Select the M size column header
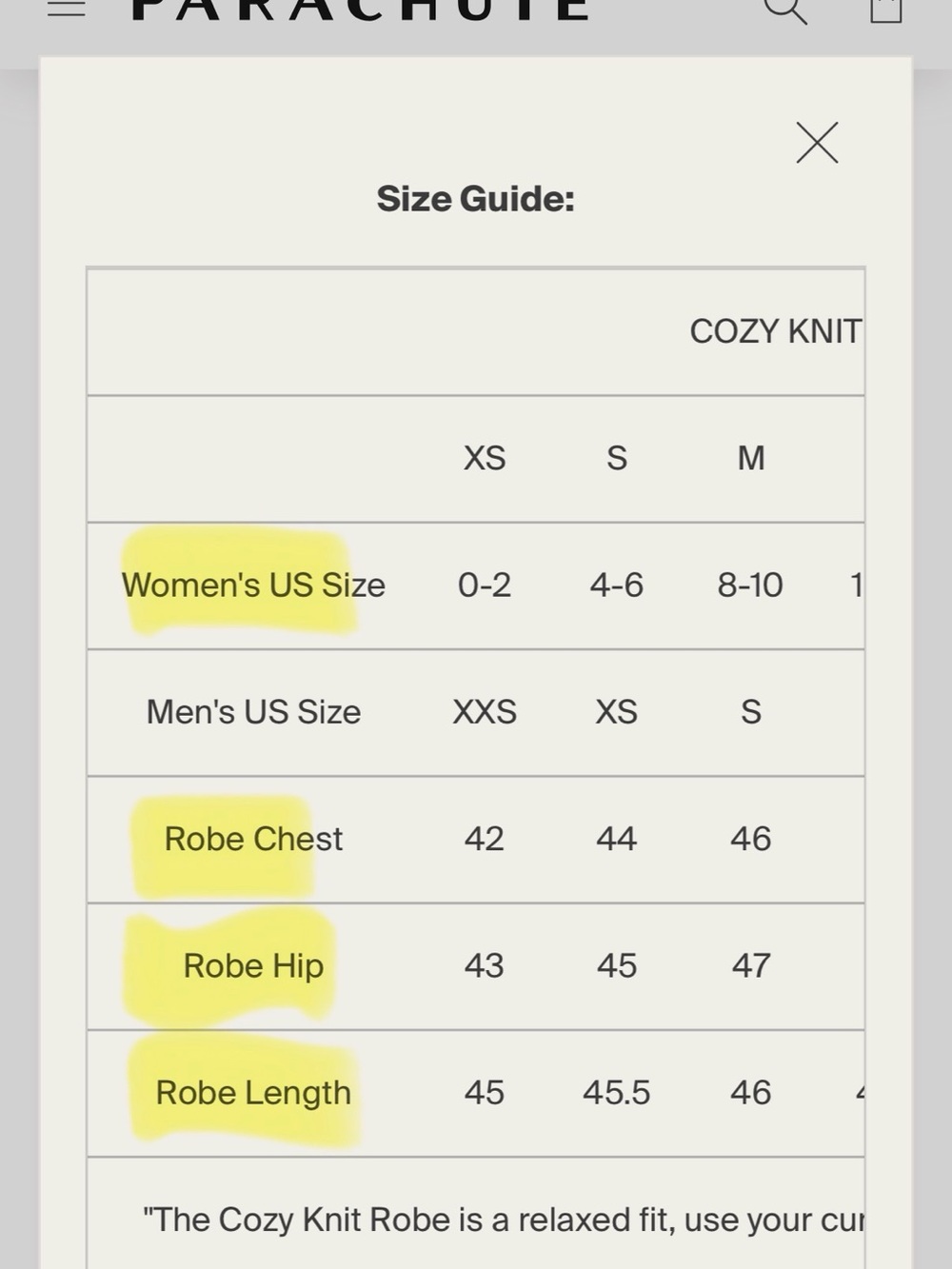The image size is (952, 1269). [751, 458]
